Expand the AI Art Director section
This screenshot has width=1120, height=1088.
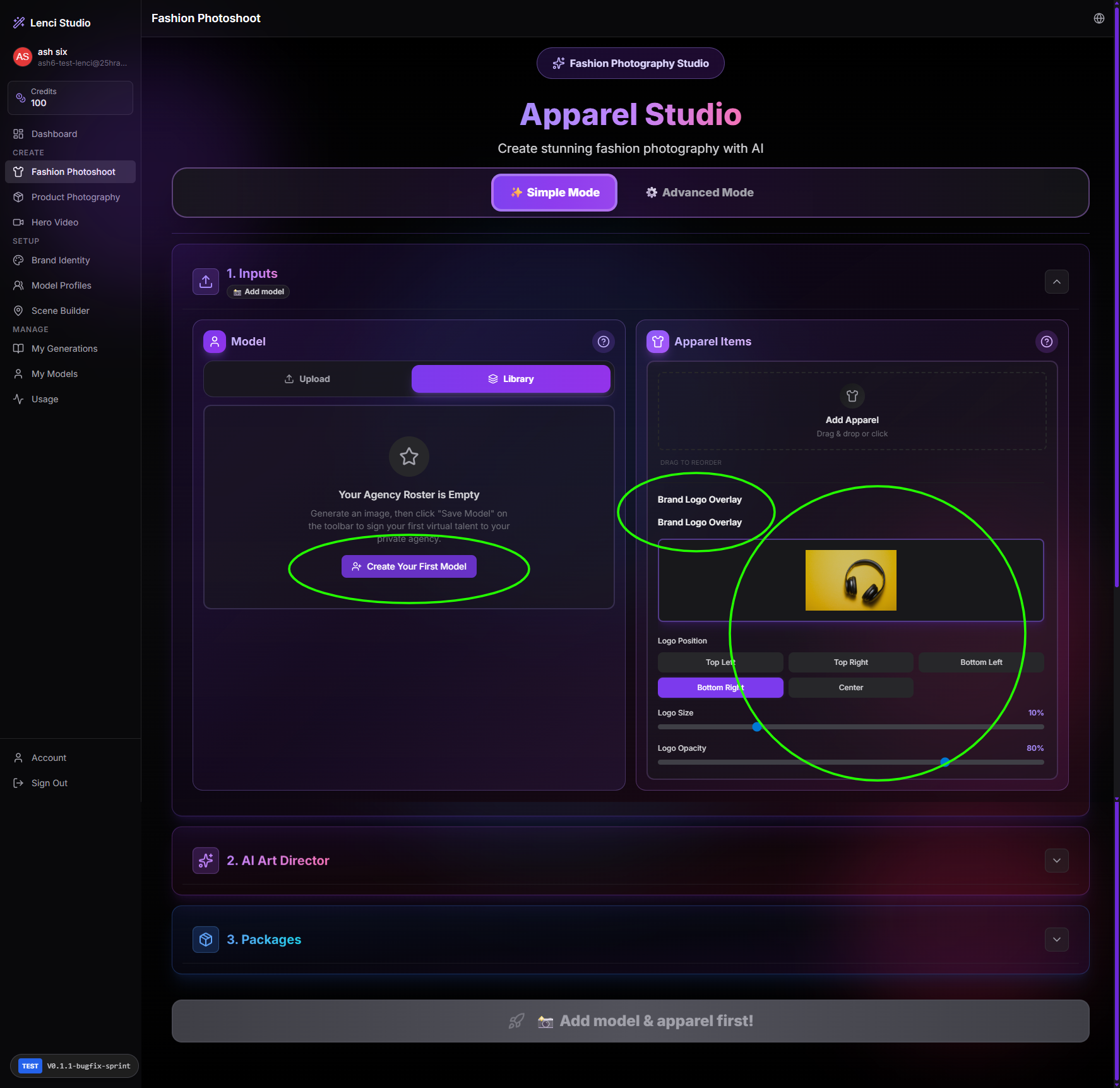pyautogui.click(x=1056, y=861)
